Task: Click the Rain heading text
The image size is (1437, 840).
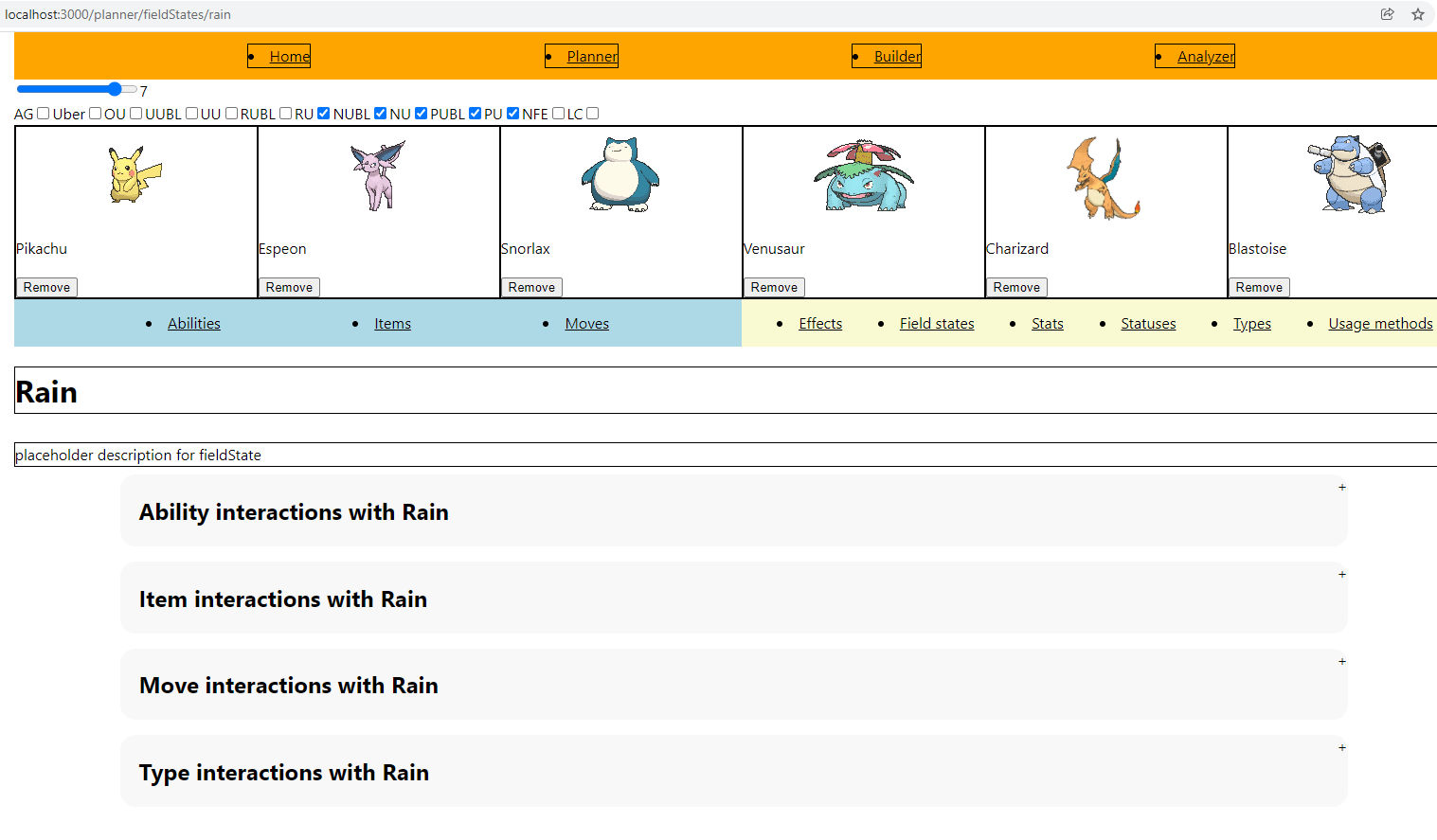Action: pos(46,392)
